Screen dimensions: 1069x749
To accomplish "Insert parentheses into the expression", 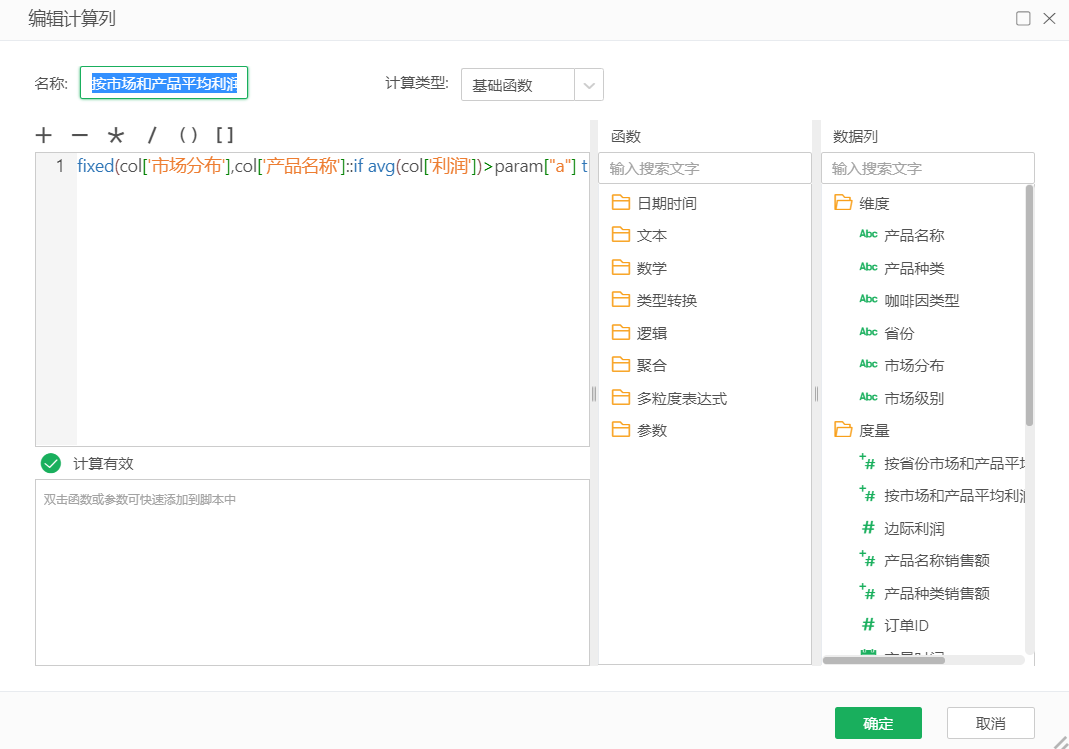I will 188,135.
